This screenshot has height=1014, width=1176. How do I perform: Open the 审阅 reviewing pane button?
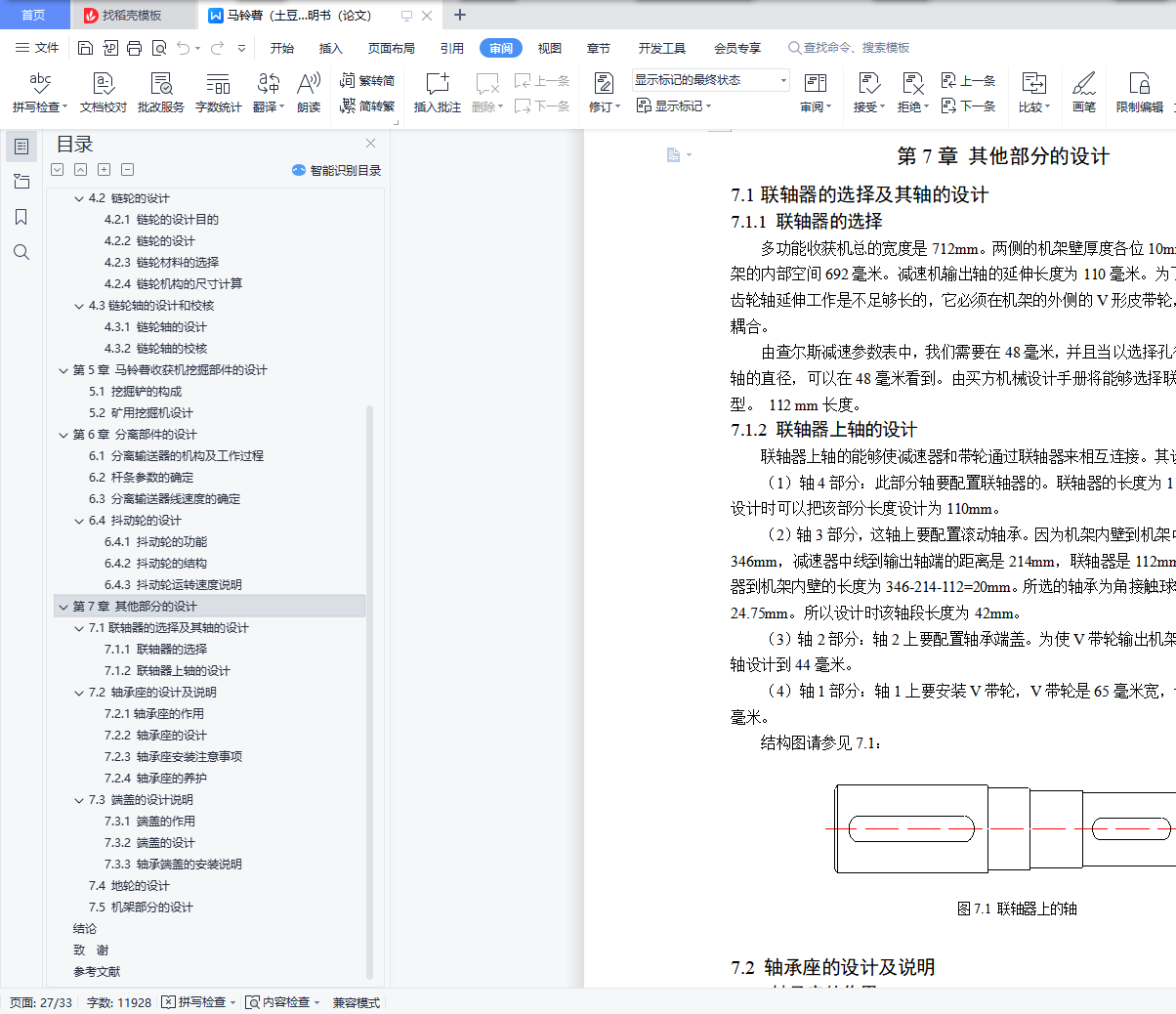coord(816,93)
